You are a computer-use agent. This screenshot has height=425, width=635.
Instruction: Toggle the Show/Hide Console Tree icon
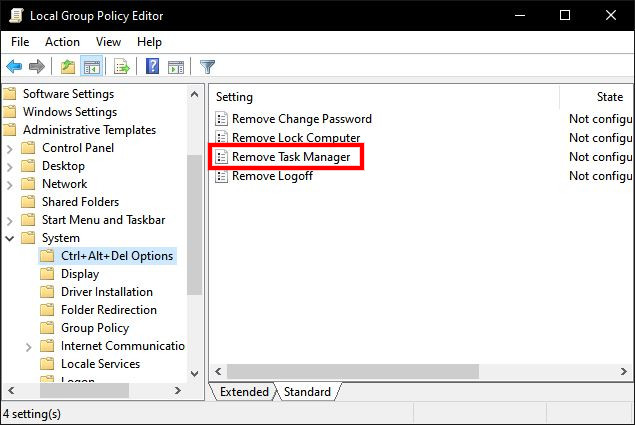point(92,66)
